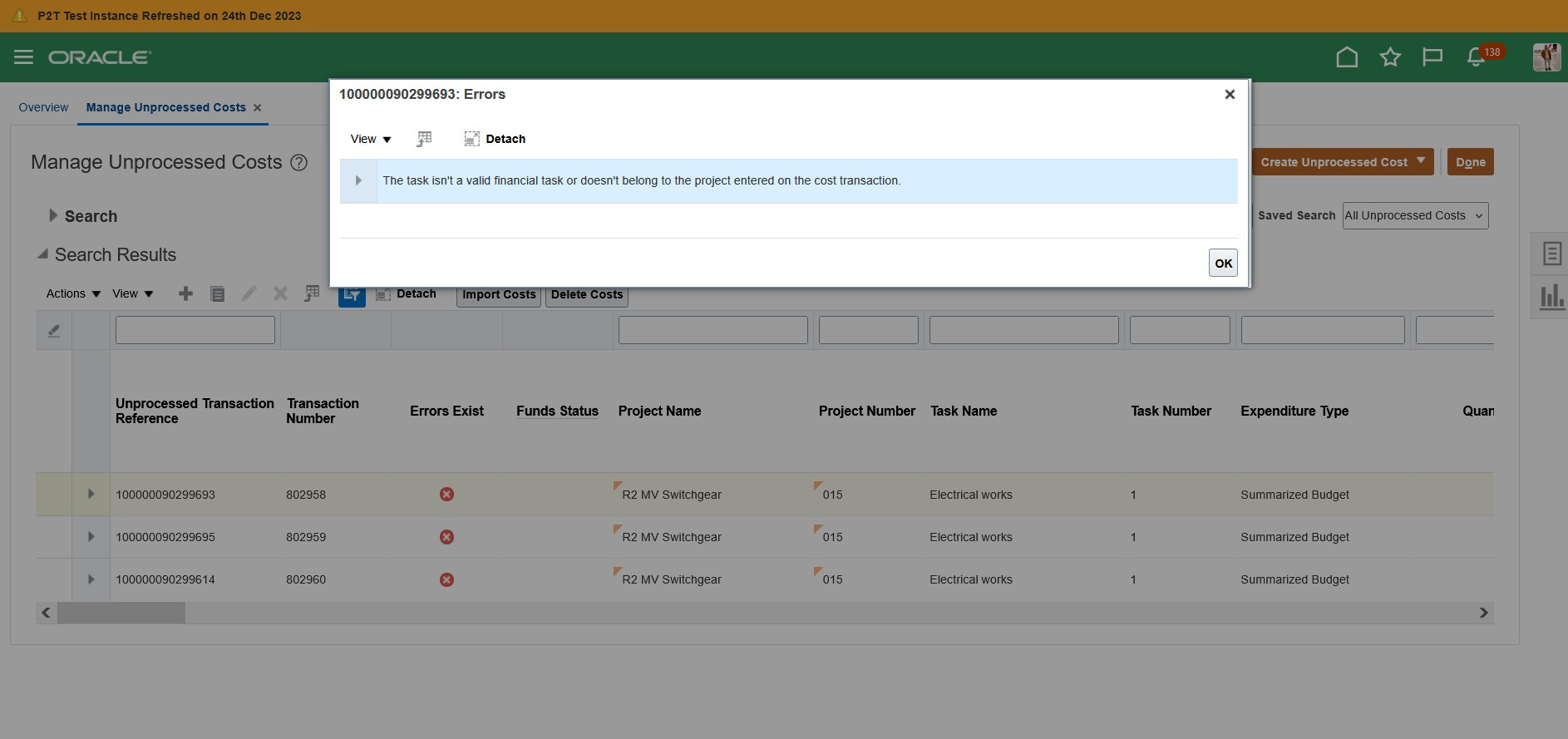The width and height of the screenshot is (1568, 739).
Task: Toggle Query By Example filter icon
Action: click(x=352, y=295)
